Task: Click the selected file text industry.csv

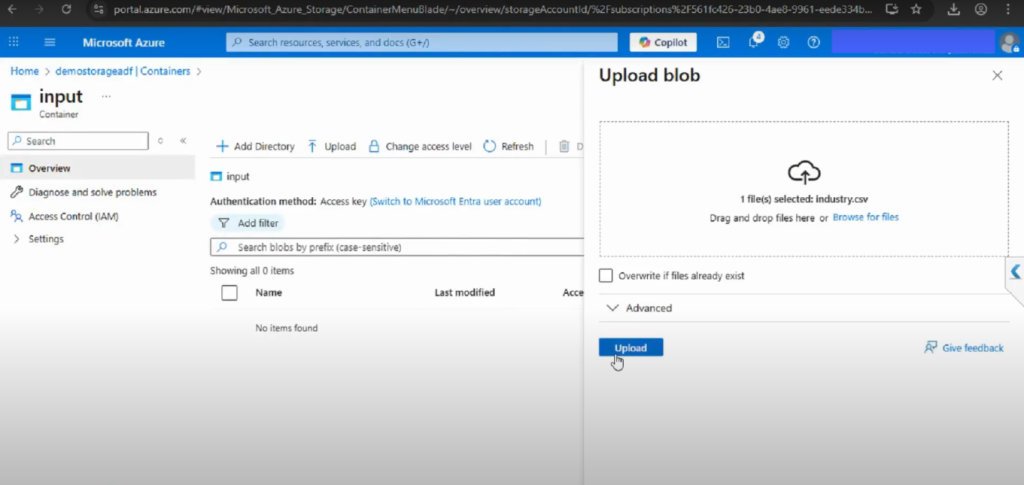Action: point(842,200)
